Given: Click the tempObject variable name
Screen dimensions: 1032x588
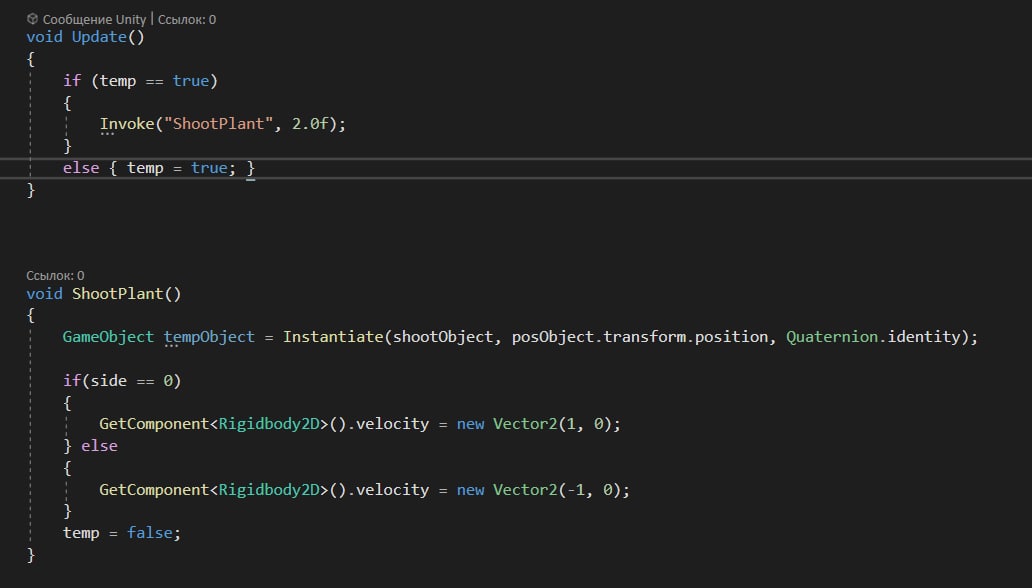Looking at the screenshot, I should click(x=209, y=337).
